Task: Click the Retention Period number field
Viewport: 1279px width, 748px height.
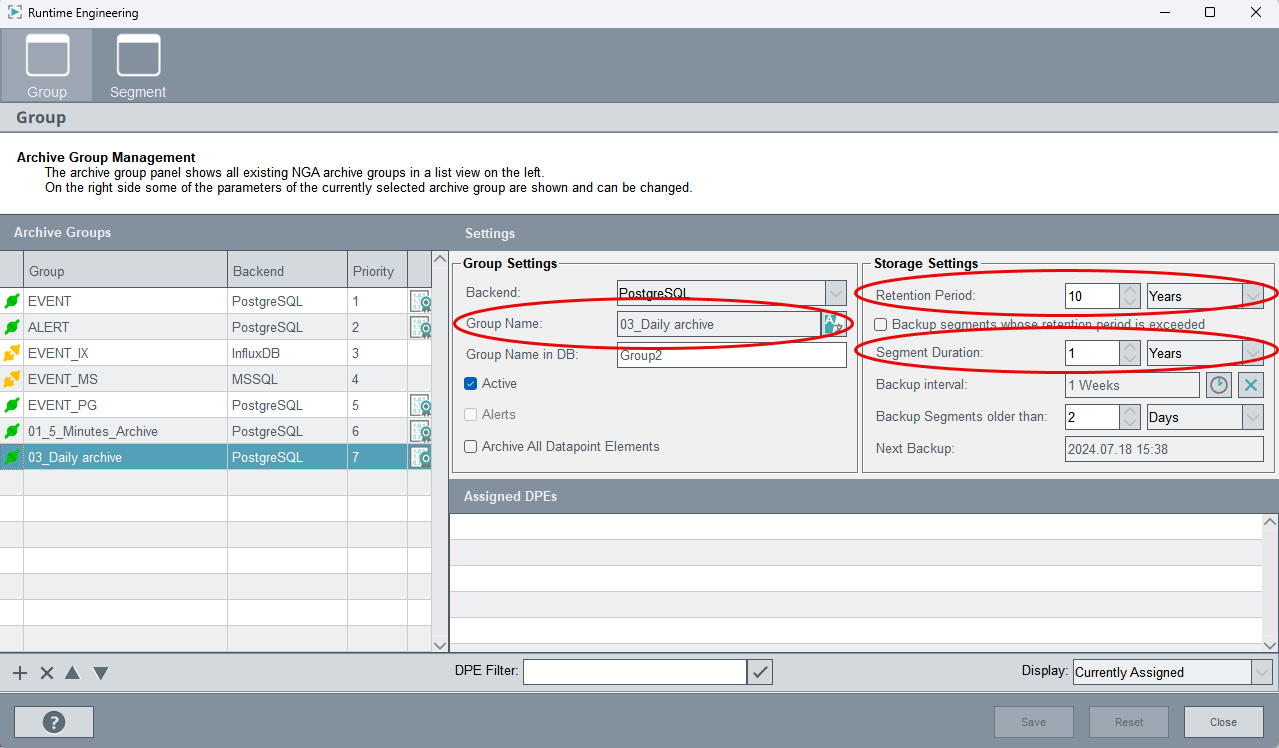Action: 1091,296
